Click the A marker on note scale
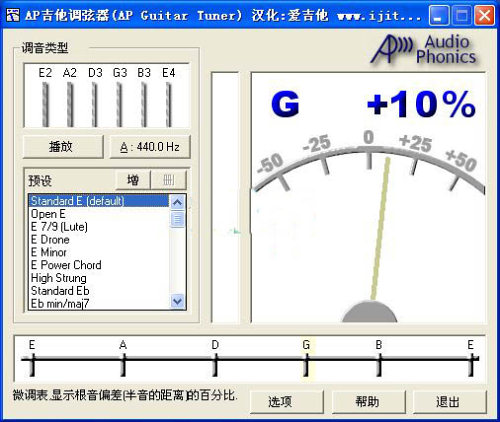The height and width of the screenshot is (422, 500). click(x=123, y=358)
